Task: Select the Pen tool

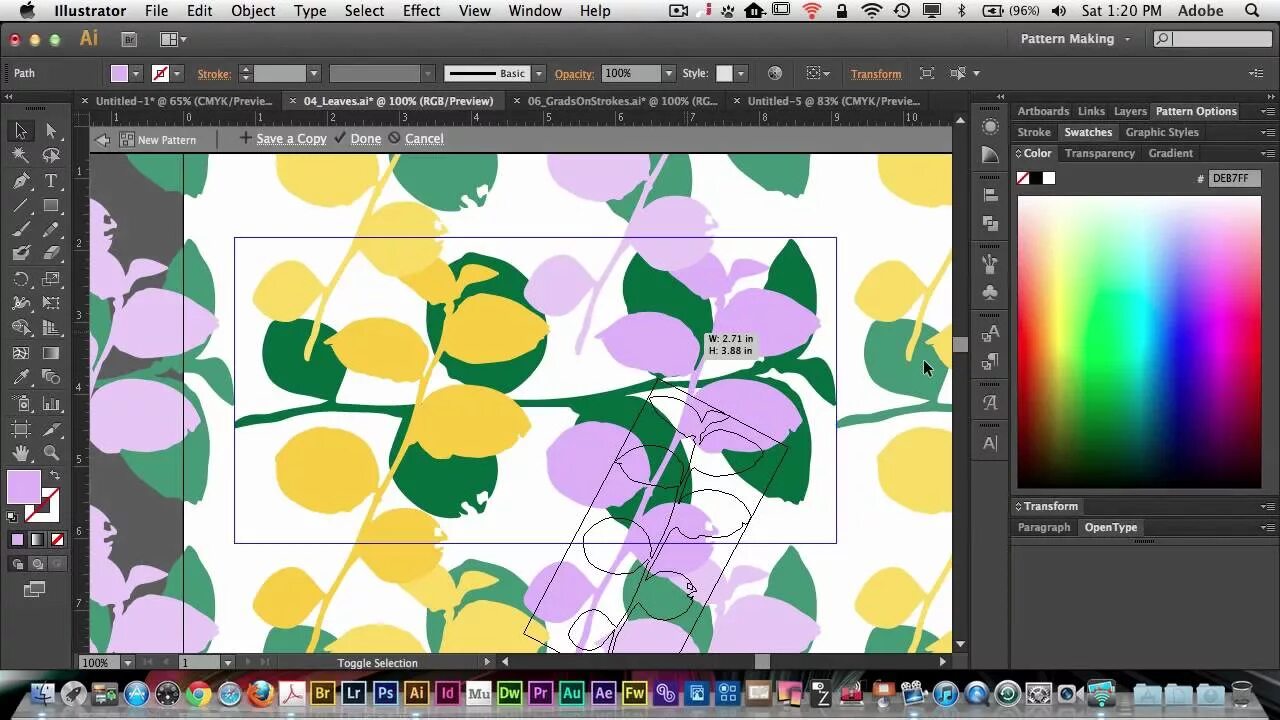Action: click(21, 181)
